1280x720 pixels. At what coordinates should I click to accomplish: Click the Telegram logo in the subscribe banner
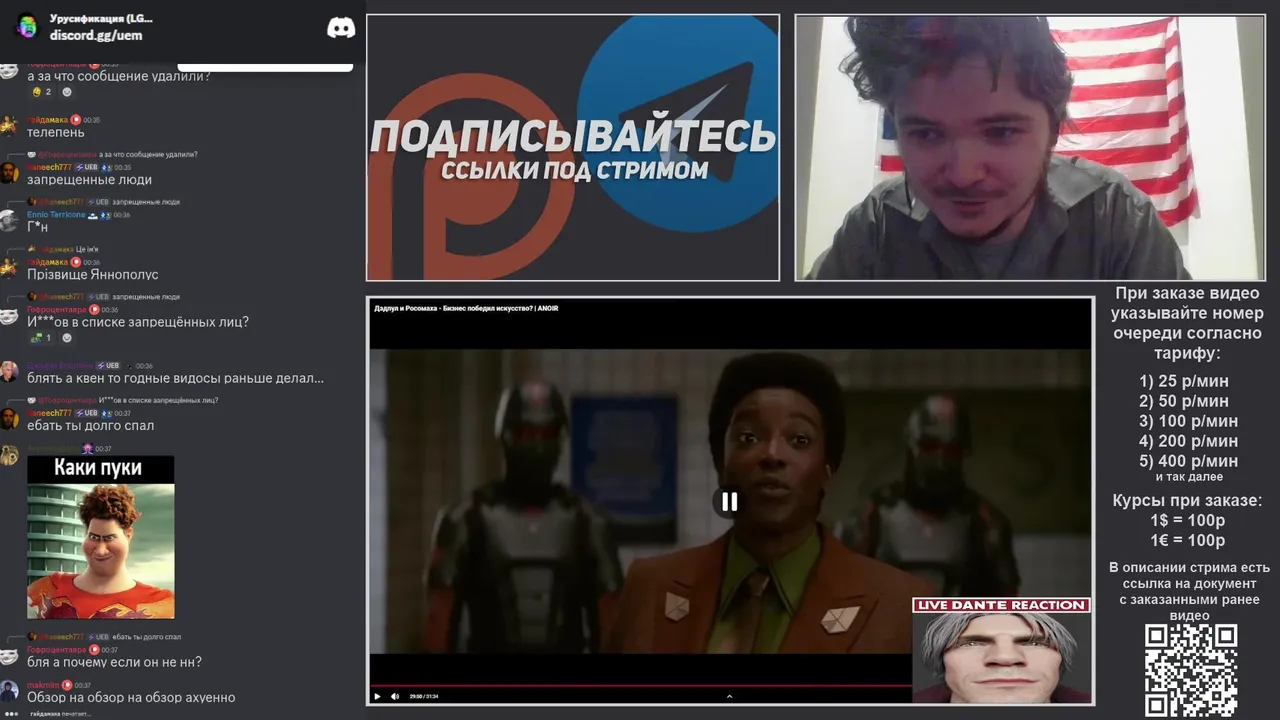[678, 125]
